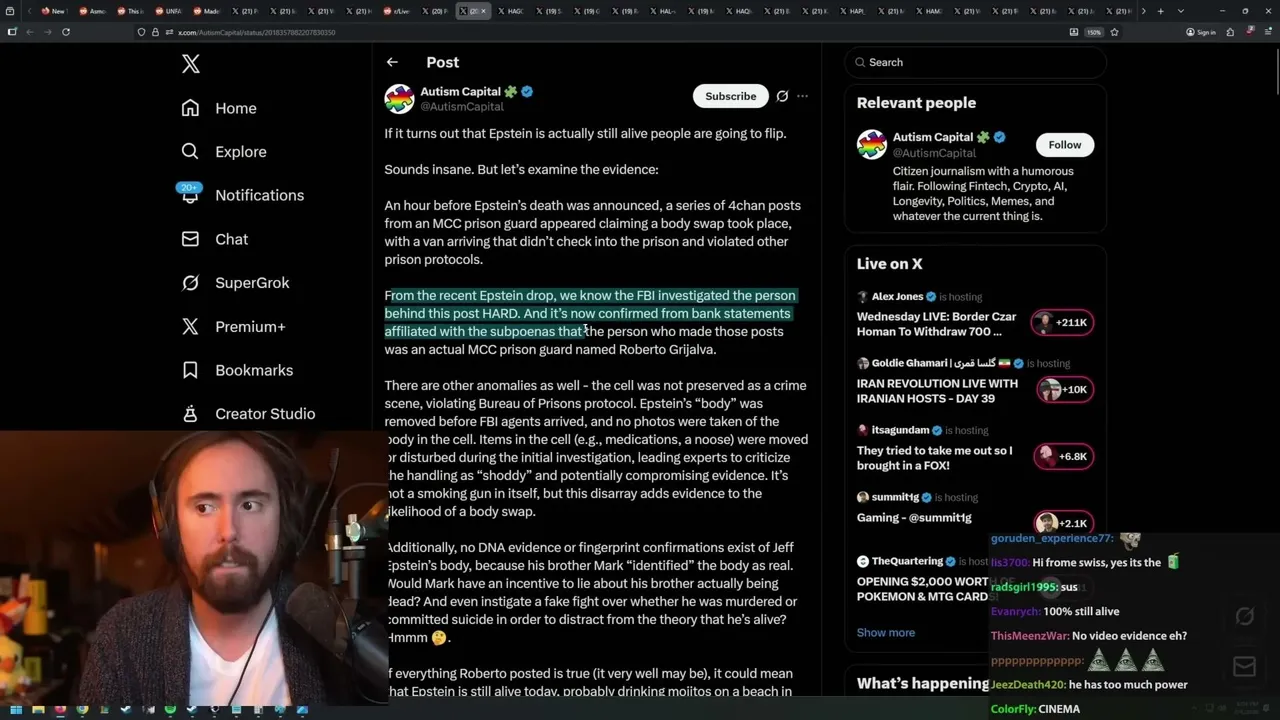This screenshot has height=720, width=1280.
Task: Open Spotify from the taskbar
Action: 170,710
